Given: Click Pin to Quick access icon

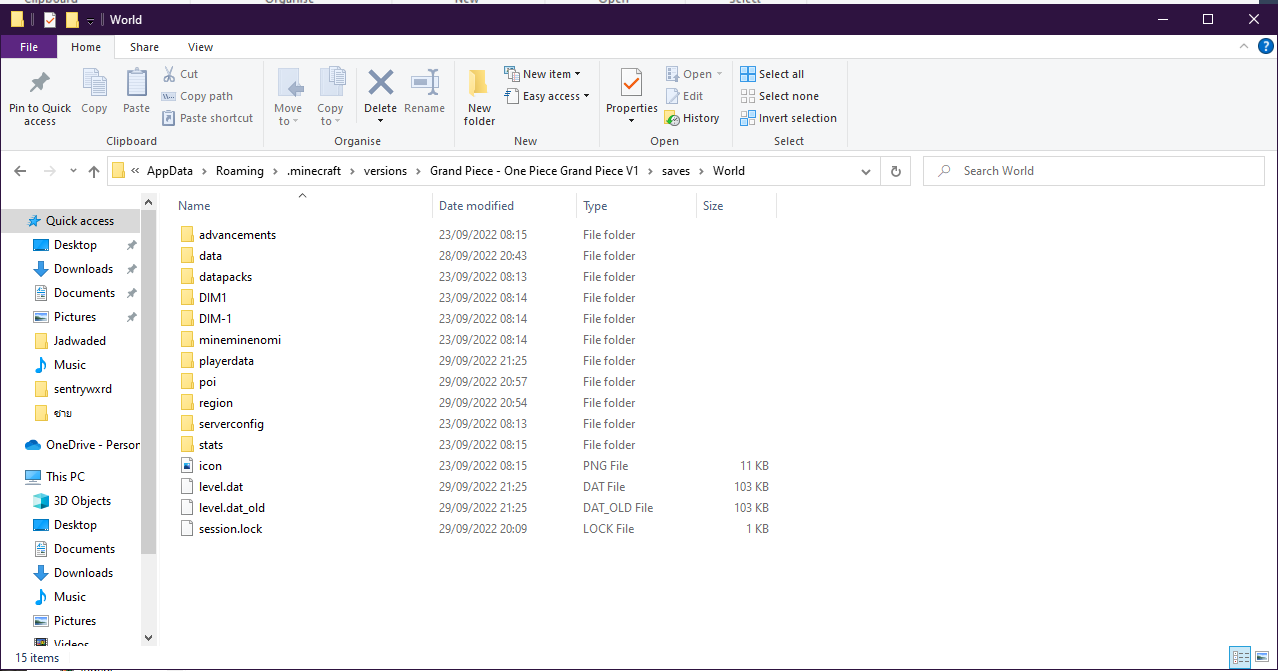Looking at the screenshot, I should pyautogui.click(x=40, y=83).
